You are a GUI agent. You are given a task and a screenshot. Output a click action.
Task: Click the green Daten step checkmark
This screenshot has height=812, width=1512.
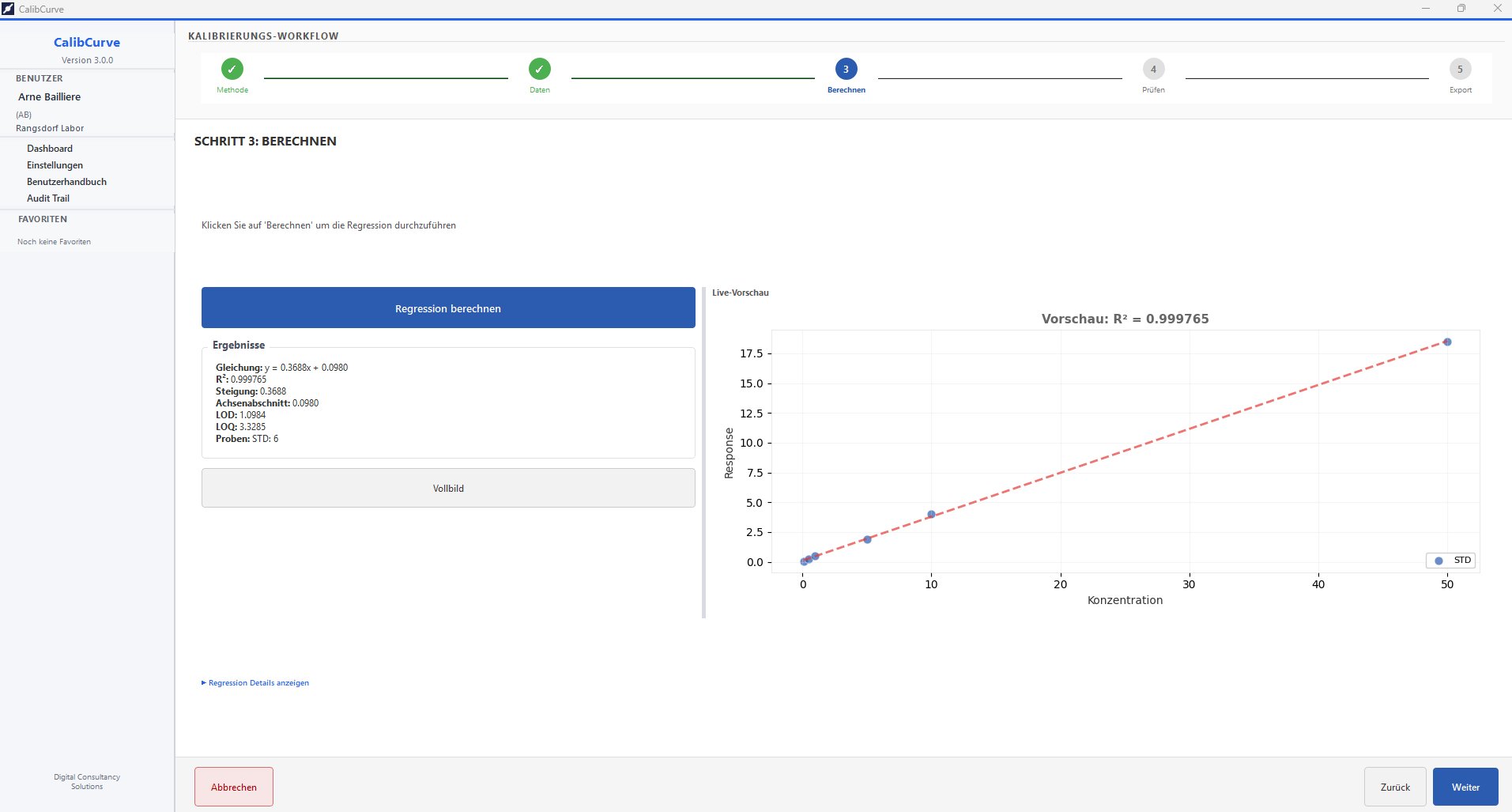539,69
